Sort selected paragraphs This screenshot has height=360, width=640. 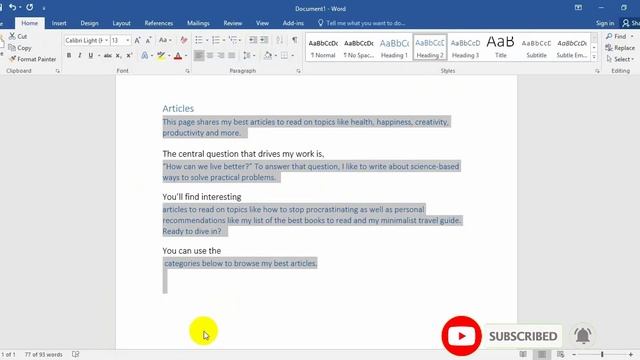pyautogui.click(x=280, y=40)
